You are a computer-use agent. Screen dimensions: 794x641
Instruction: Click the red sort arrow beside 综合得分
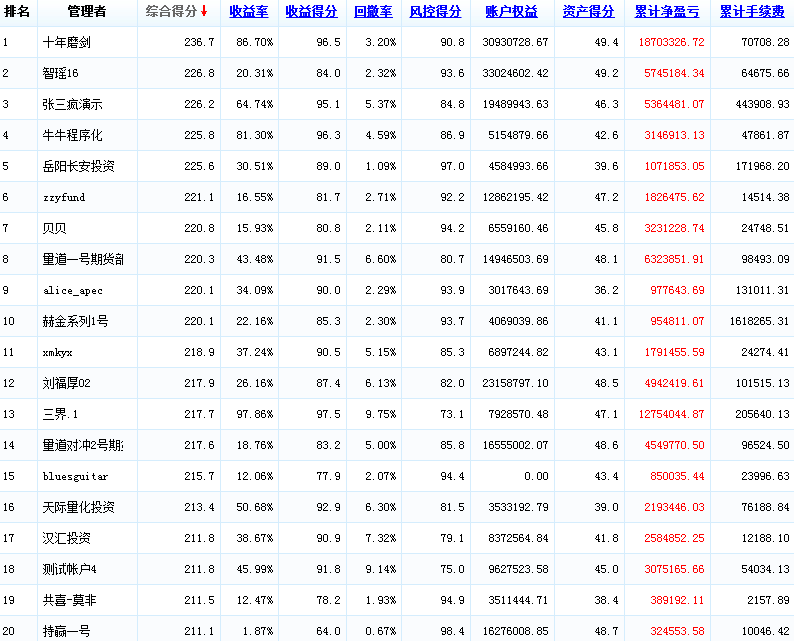[204, 12]
